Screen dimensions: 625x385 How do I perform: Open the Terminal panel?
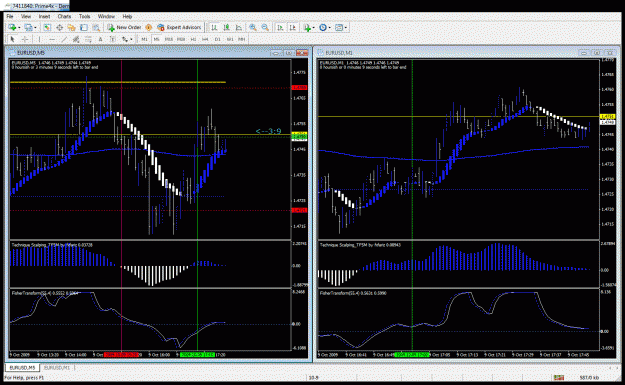(x=84, y=28)
